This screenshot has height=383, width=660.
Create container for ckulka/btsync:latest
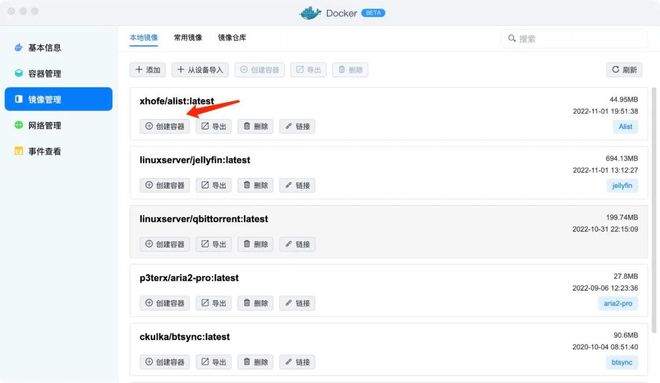(x=165, y=362)
